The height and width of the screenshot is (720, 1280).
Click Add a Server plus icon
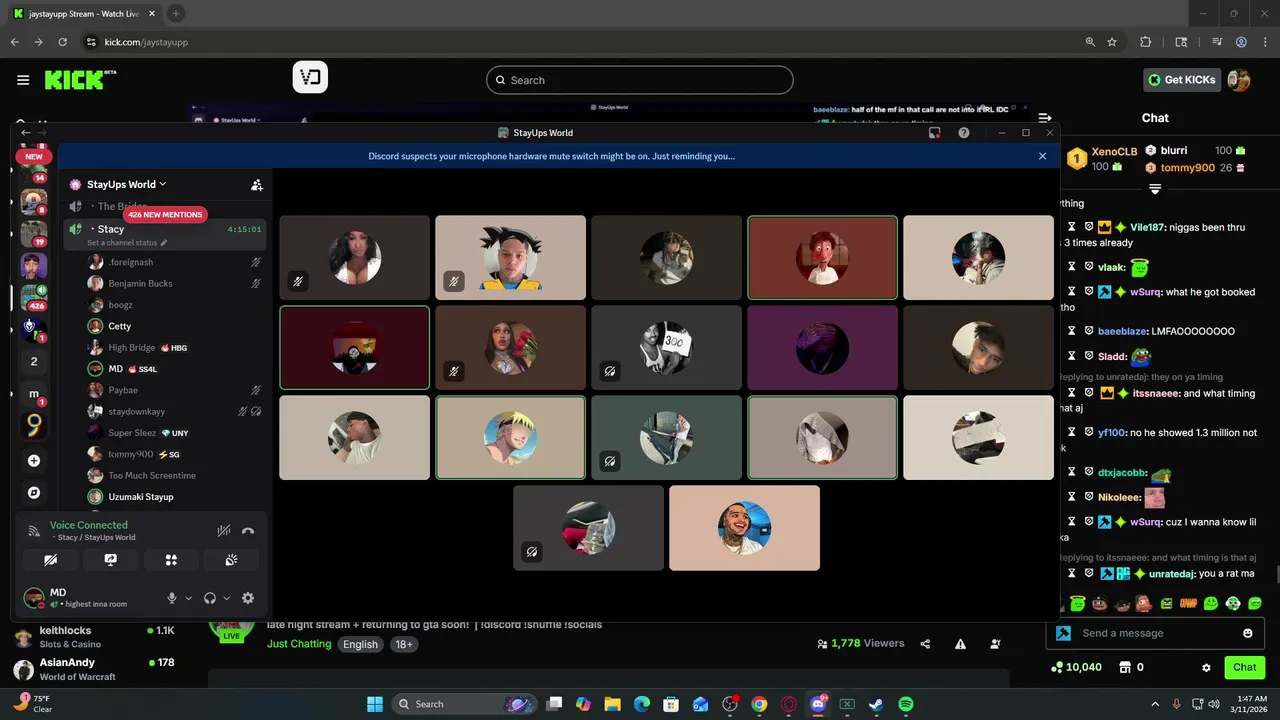34,461
